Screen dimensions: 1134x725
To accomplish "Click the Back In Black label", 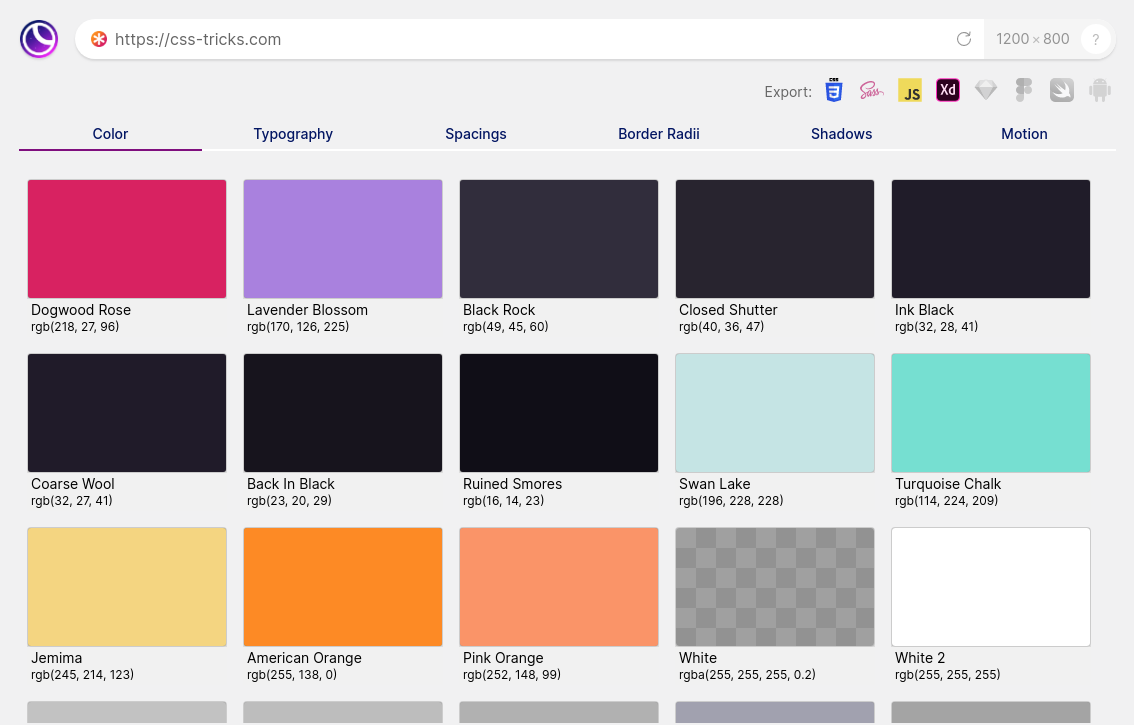I will [x=291, y=484].
